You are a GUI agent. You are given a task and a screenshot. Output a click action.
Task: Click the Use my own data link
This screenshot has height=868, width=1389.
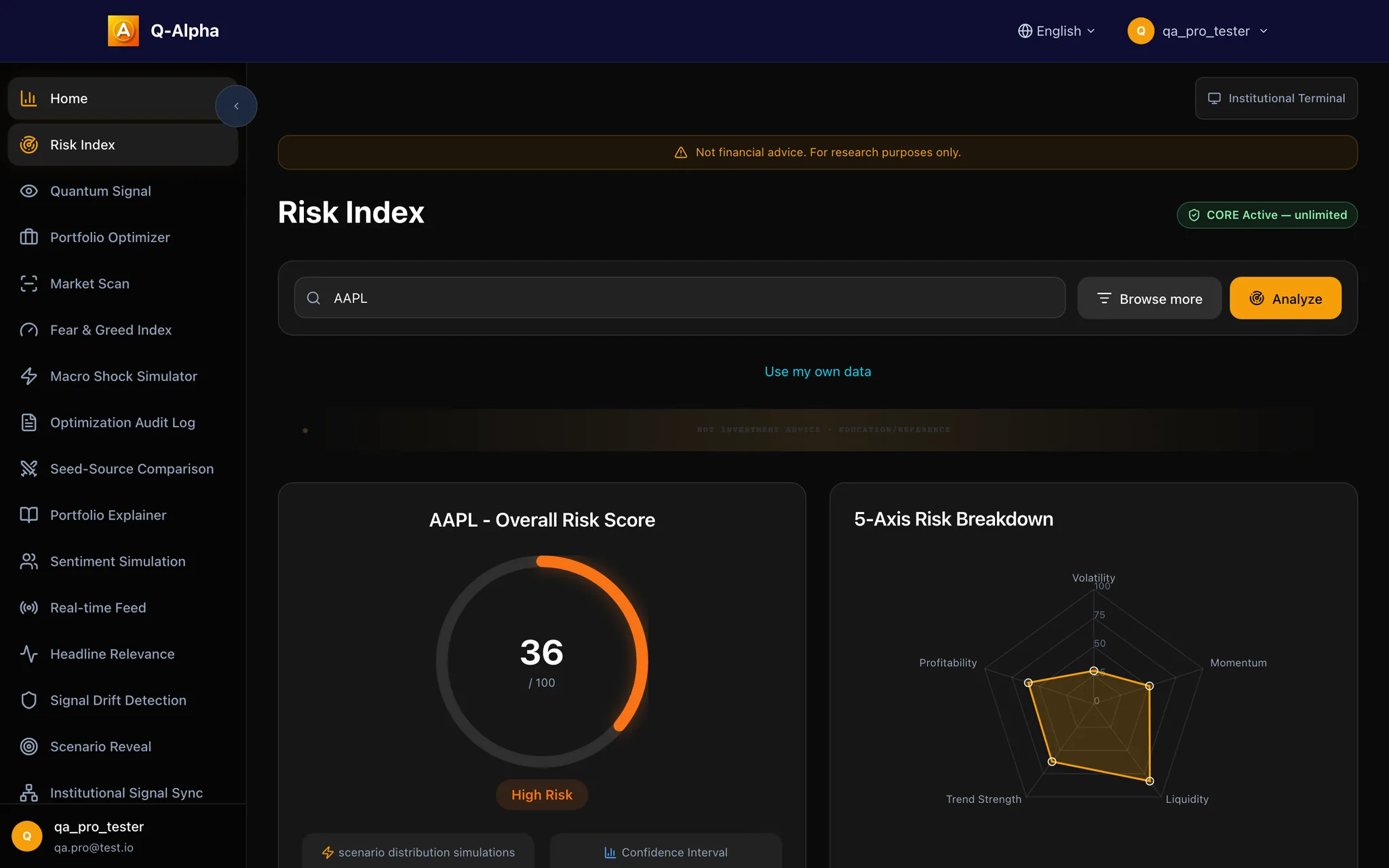pos(817,372)
